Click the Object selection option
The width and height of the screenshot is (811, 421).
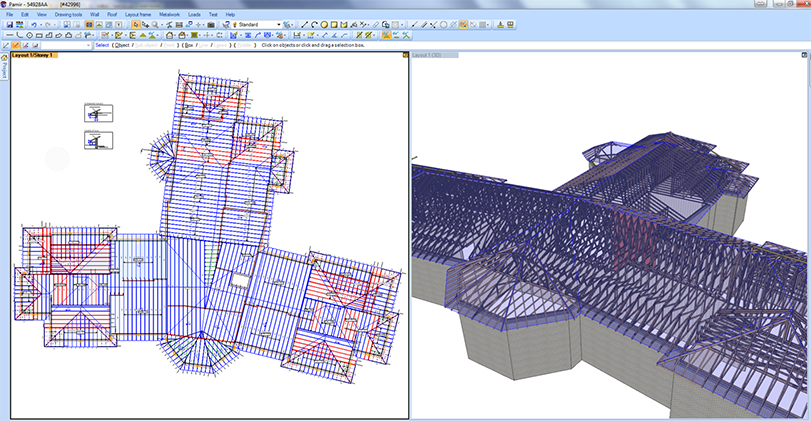(x=122, y=46)
